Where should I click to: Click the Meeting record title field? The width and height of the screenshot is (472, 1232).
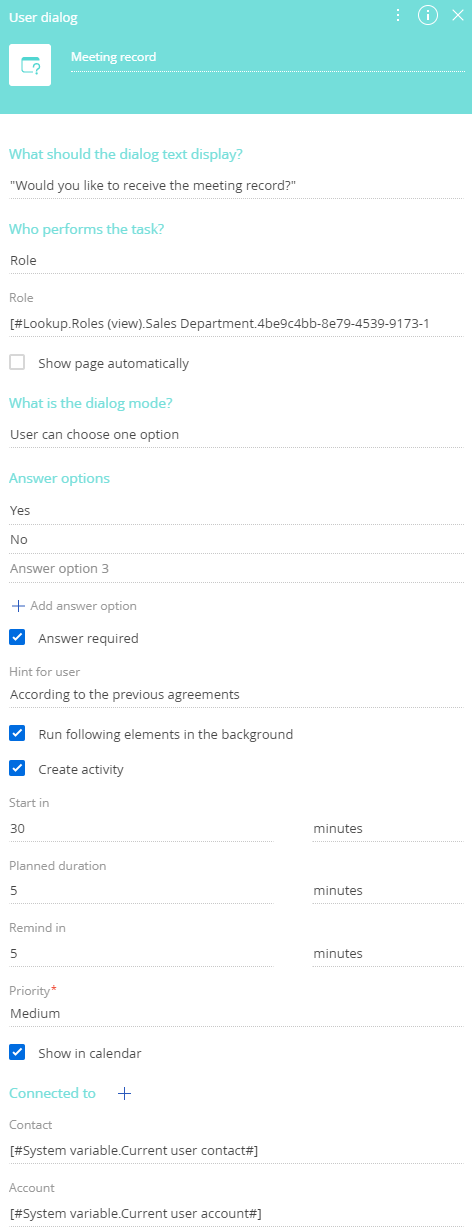(267, 58)
